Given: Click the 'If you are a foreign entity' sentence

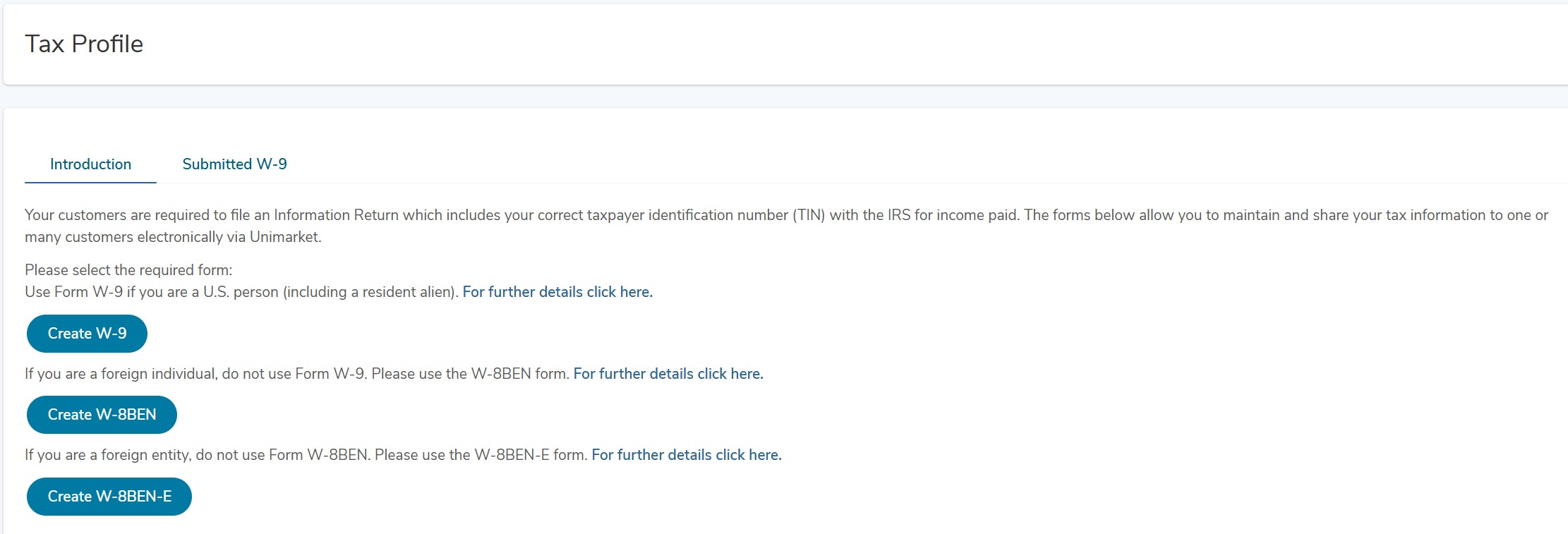Looking at the screenshot, I should tap(306, 455).
